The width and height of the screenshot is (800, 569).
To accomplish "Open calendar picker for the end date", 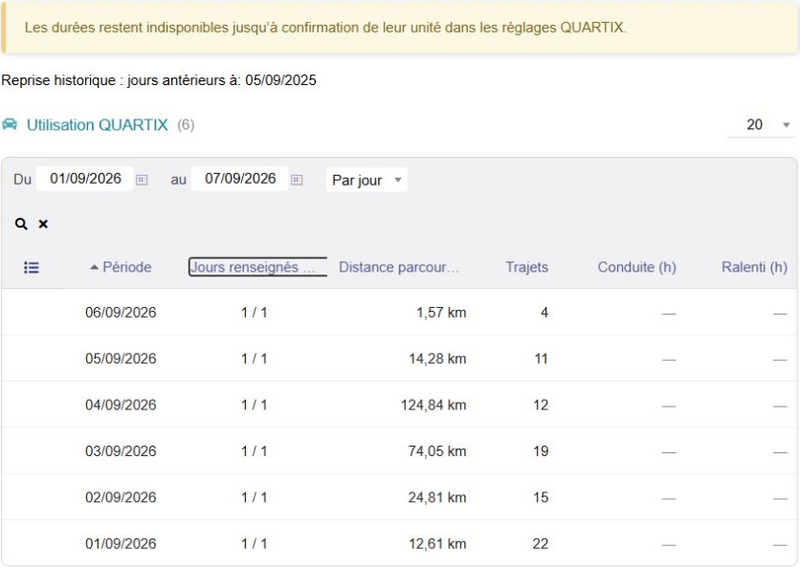I will coord(297,180).
